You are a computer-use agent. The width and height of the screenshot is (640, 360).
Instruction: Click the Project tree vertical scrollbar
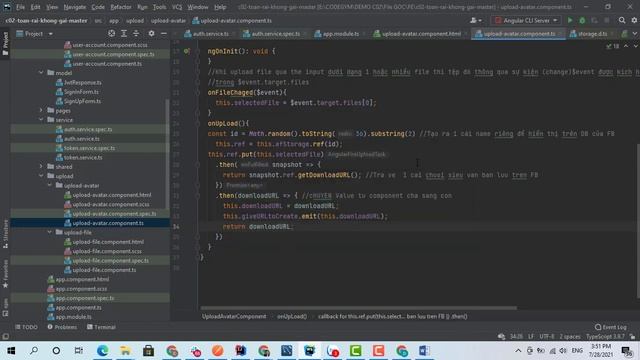[167, 153]
